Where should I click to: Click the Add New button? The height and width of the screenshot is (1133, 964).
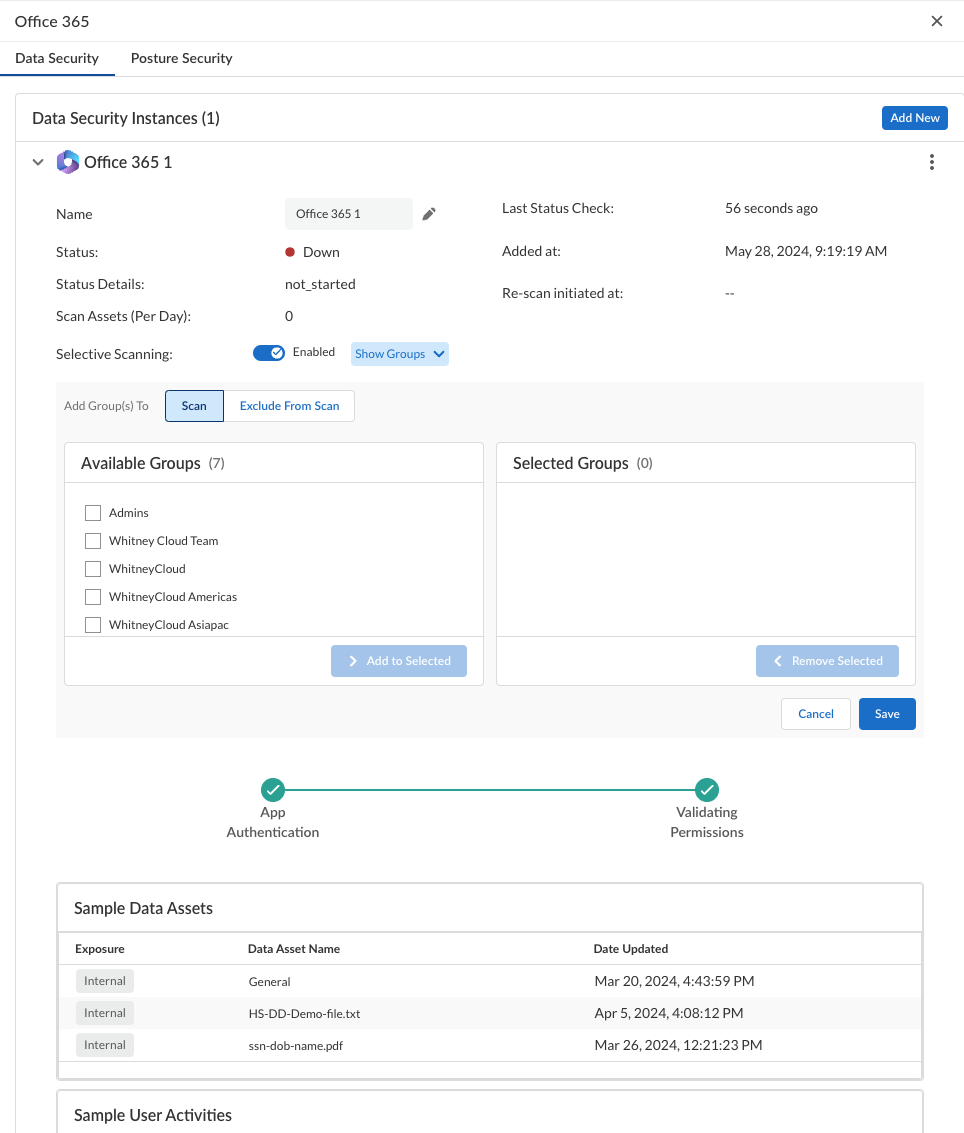(914, 118)
